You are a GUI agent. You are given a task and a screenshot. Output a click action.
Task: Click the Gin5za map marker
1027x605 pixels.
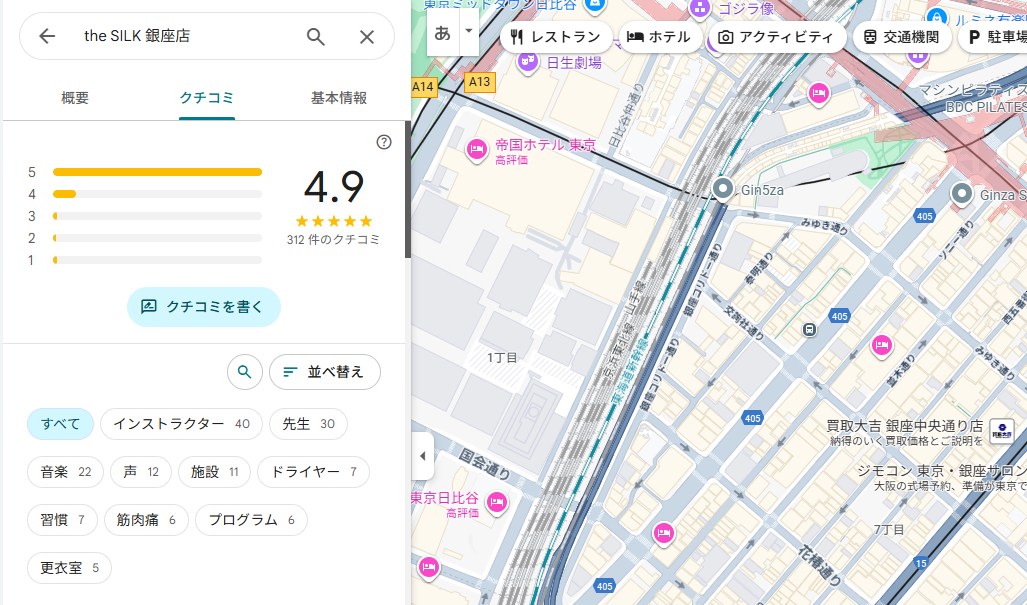(723, 188)
